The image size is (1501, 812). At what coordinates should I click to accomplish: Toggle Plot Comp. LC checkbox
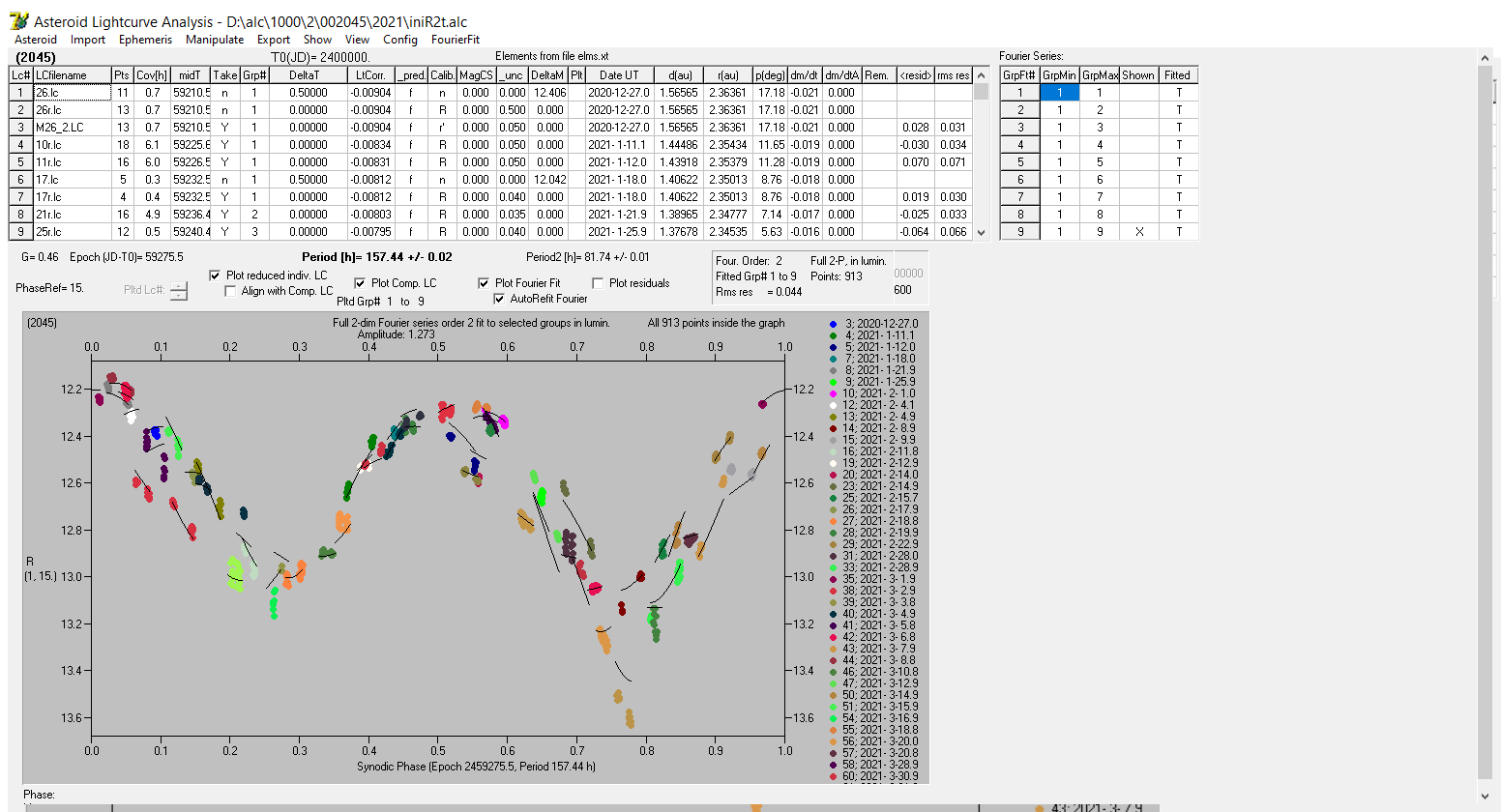coord(360,283)
